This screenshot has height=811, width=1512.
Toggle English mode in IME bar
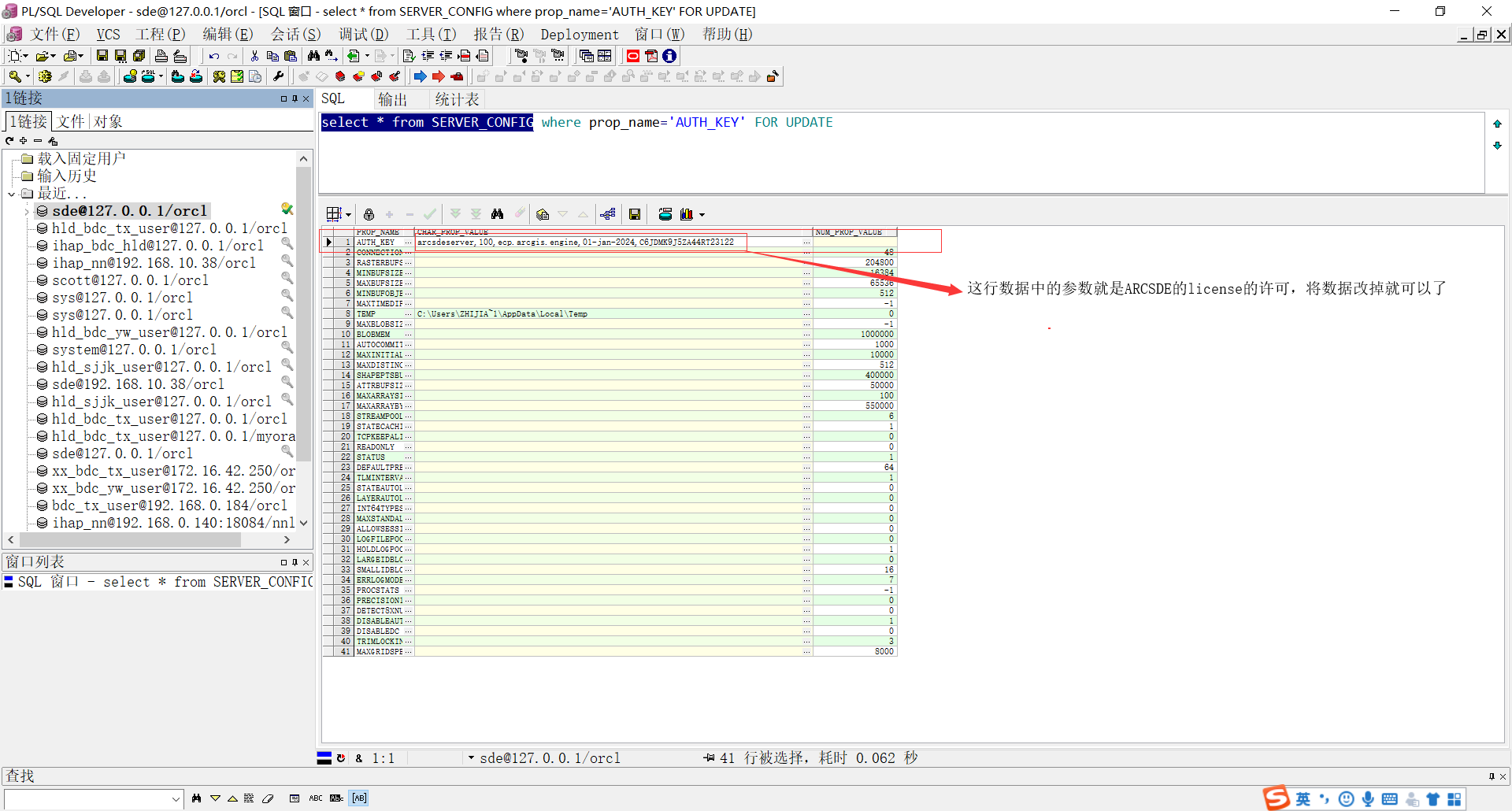[1303, 799]
